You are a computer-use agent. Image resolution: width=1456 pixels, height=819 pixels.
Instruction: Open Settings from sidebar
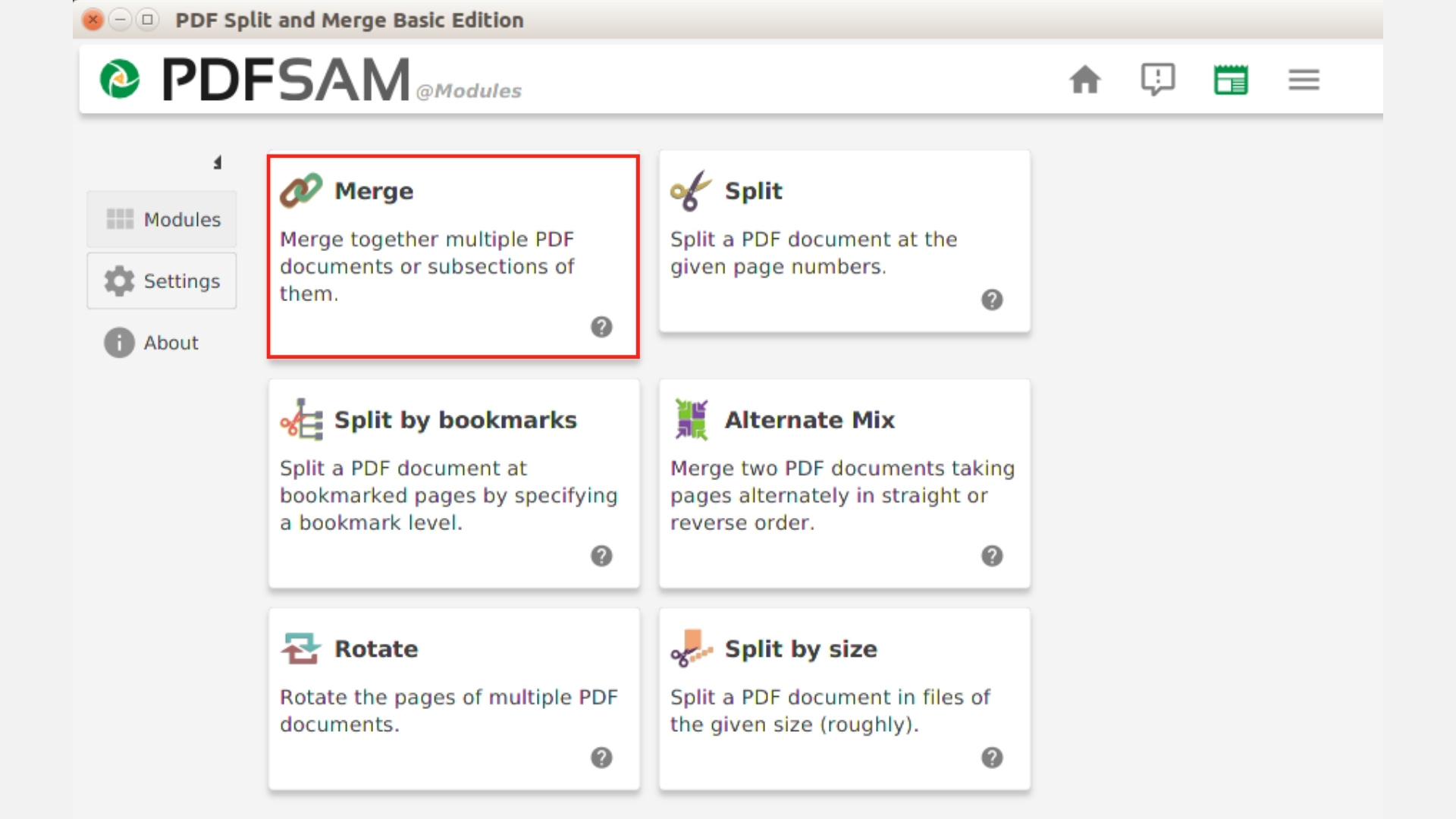(x=162, y=281)
